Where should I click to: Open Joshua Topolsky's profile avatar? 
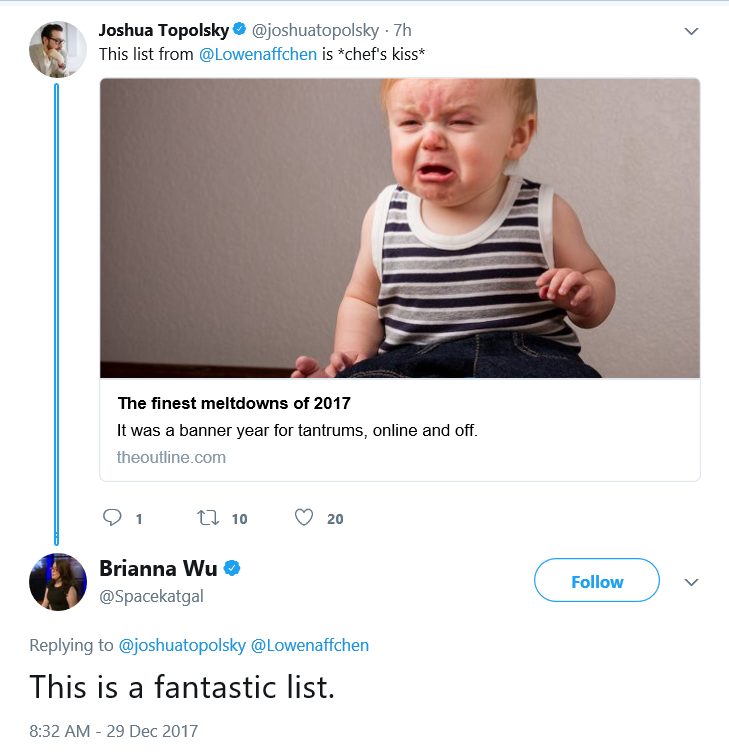coord(58,49)
